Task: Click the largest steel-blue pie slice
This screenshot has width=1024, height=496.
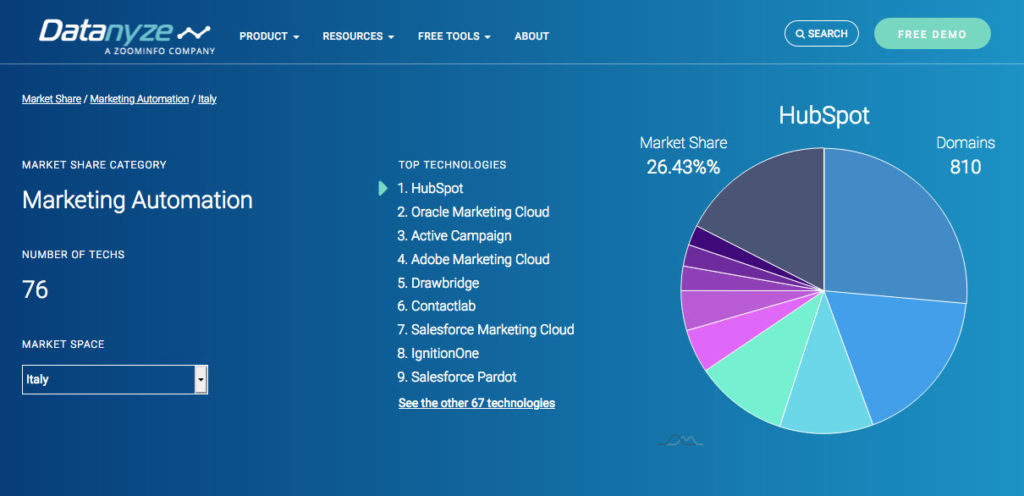Action: (x=888, y=228)
